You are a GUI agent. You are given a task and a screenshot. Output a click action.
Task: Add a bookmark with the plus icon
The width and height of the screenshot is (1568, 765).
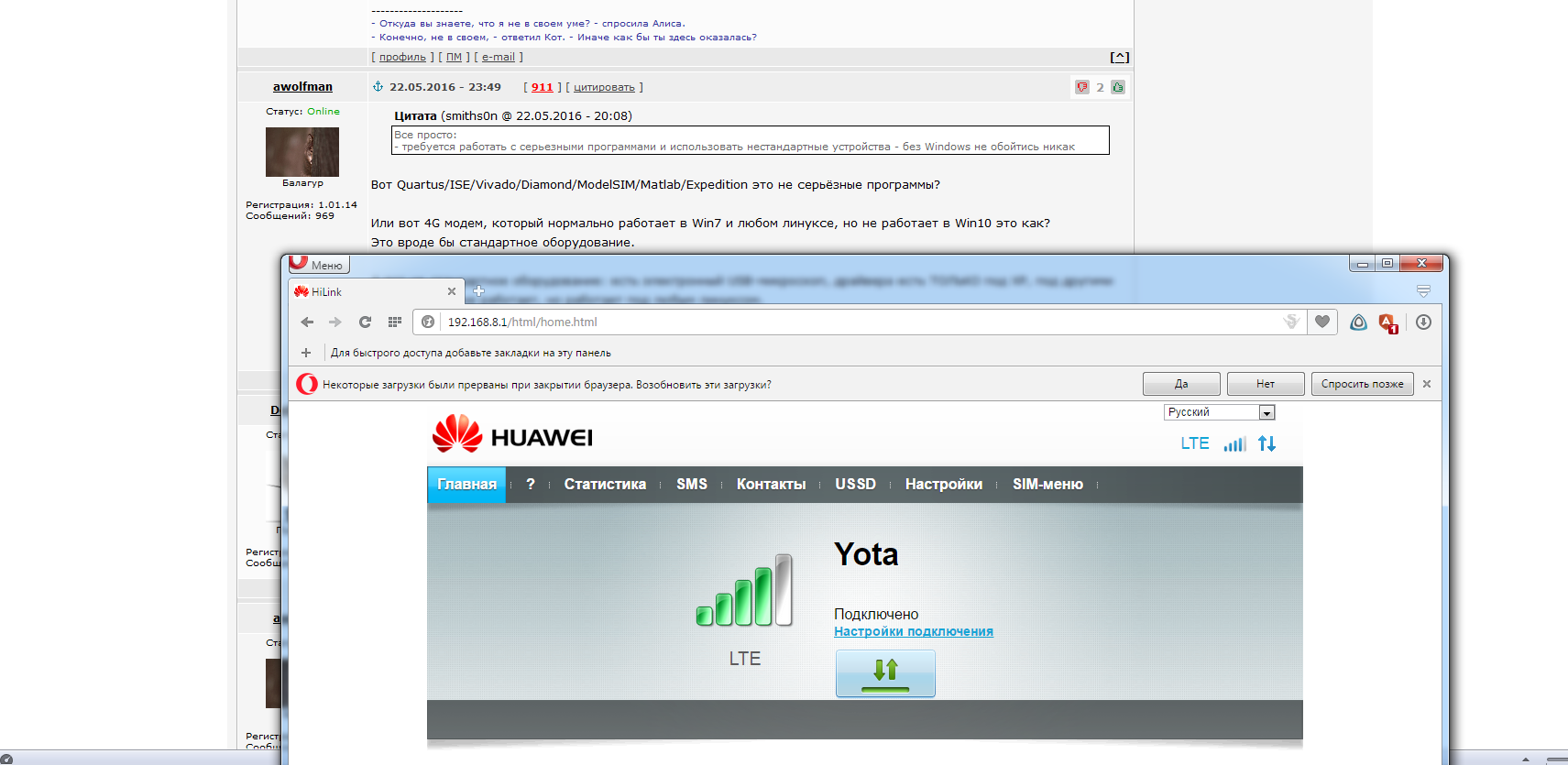pyautogui.click(x=306, y=353)
